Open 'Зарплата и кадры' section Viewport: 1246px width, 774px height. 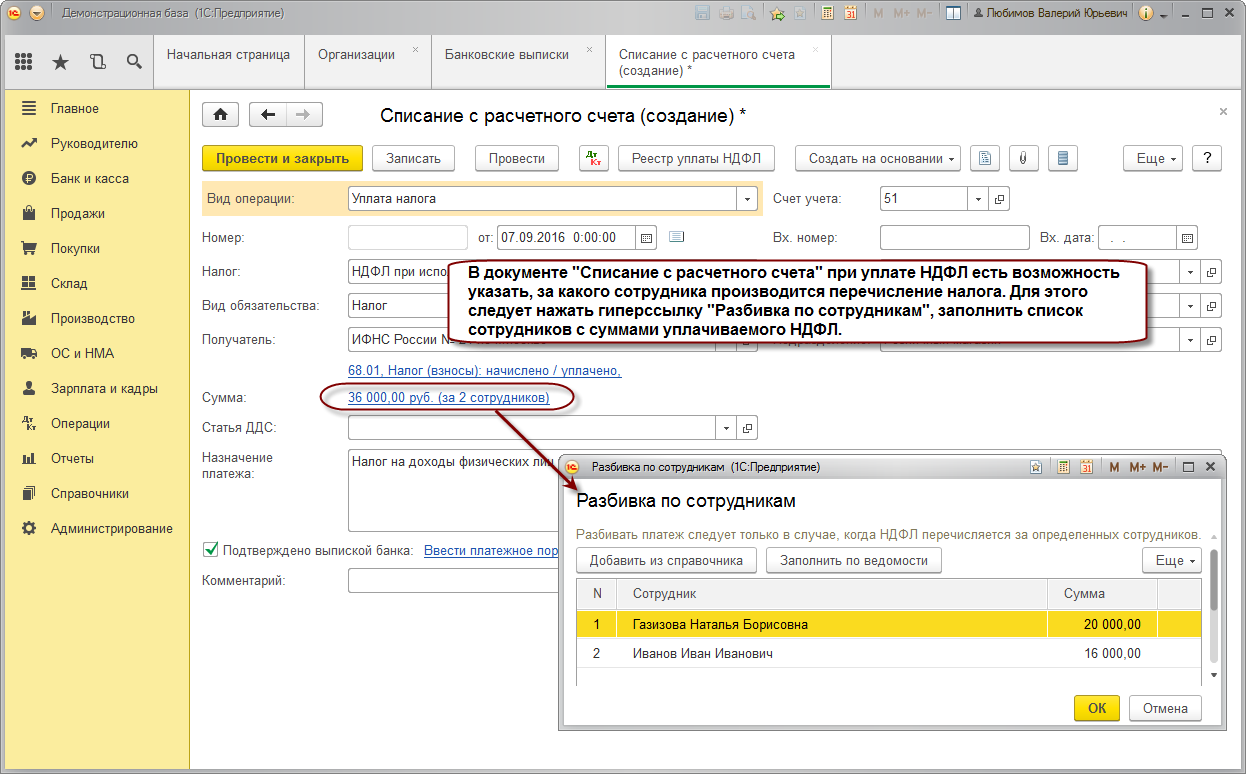pyautogui.click(x=104, y=388)
